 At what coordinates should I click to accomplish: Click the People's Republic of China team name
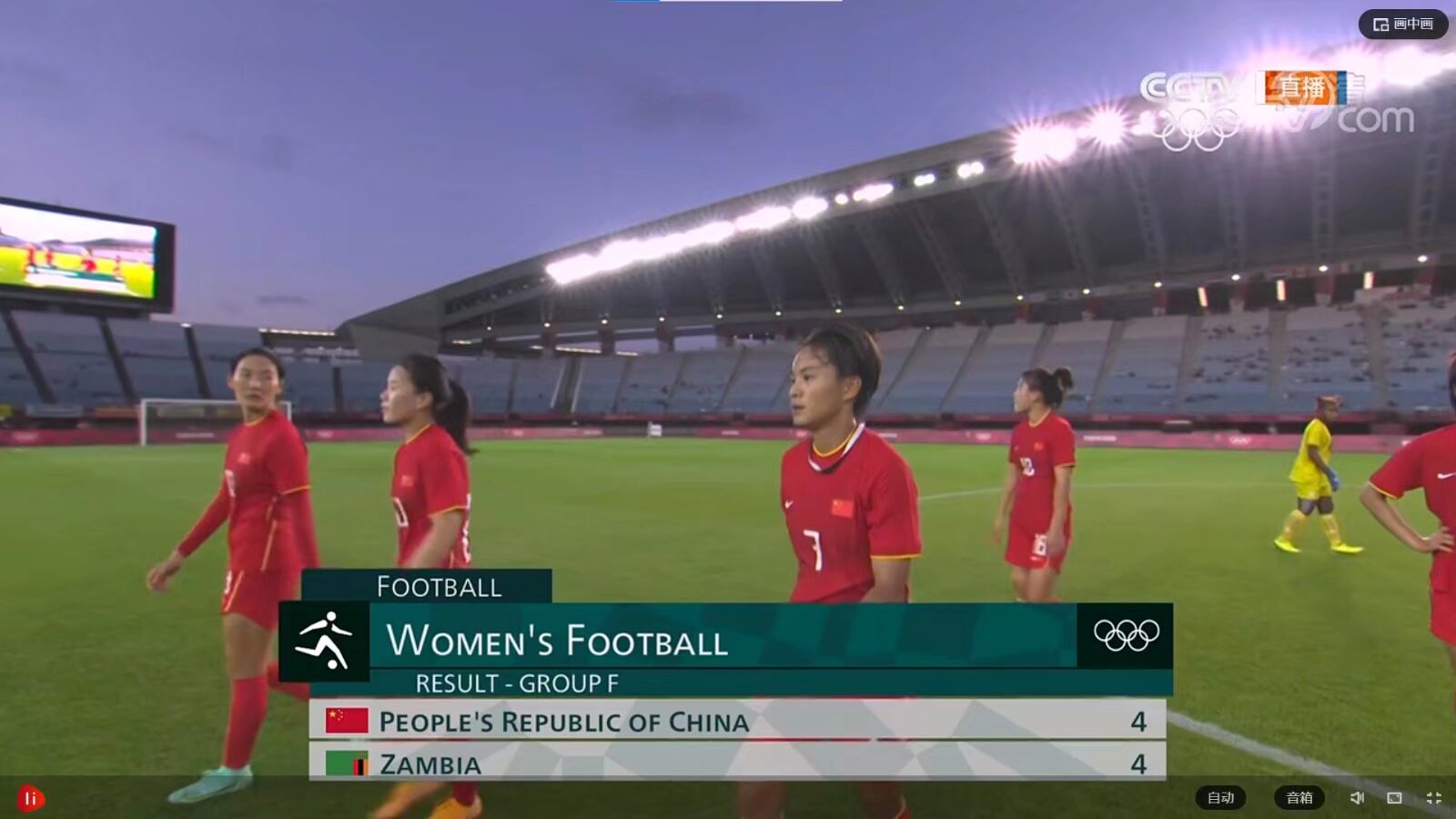[x=563, y=722]
